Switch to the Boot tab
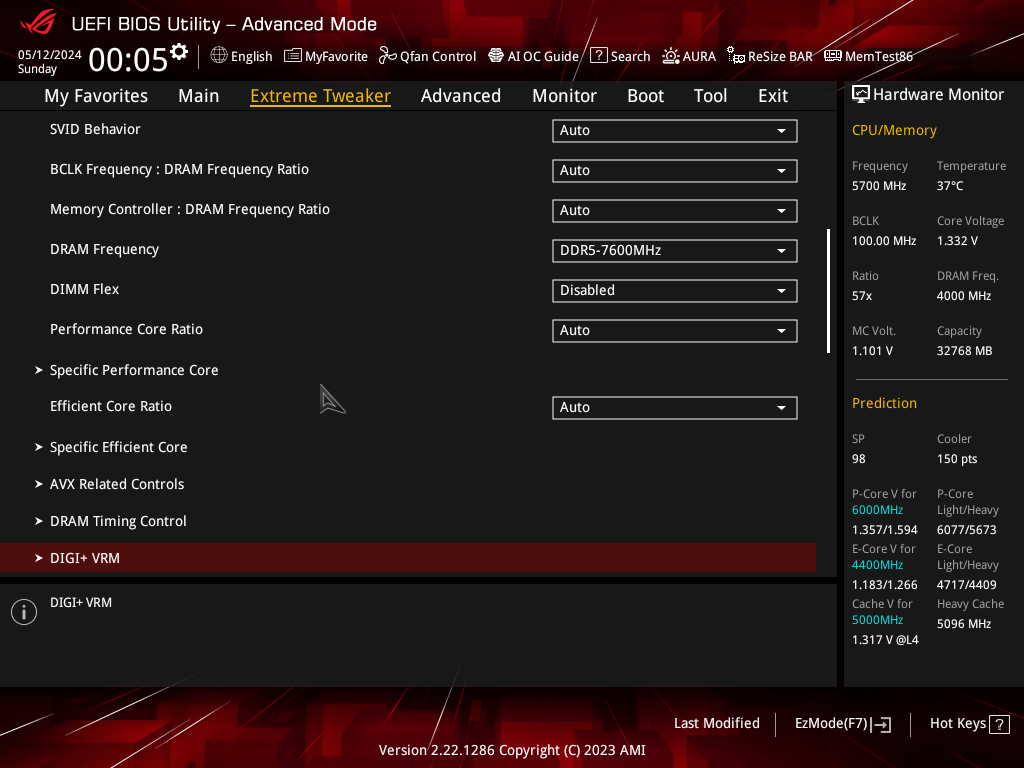This screenshot has height=768, width=1024. [645, 96]
